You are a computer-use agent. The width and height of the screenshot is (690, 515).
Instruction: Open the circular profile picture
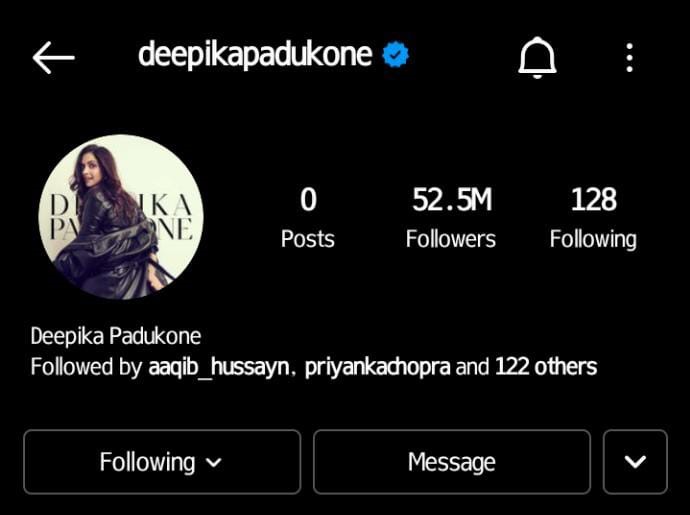click(121, 217)
